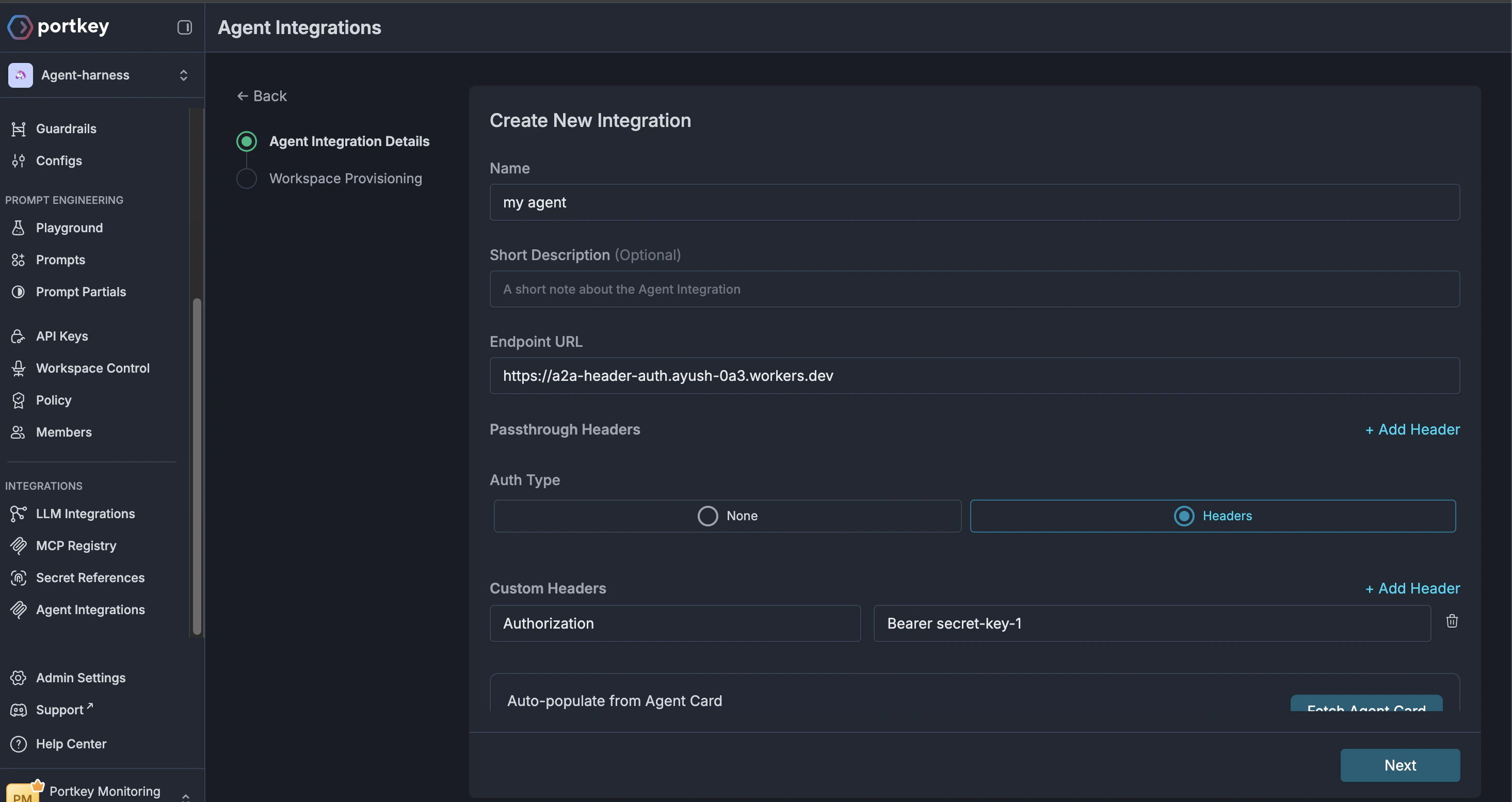Select the Workspace Provisioning step
Screen dimensions: 1512x802
click(x=345, y=179)
